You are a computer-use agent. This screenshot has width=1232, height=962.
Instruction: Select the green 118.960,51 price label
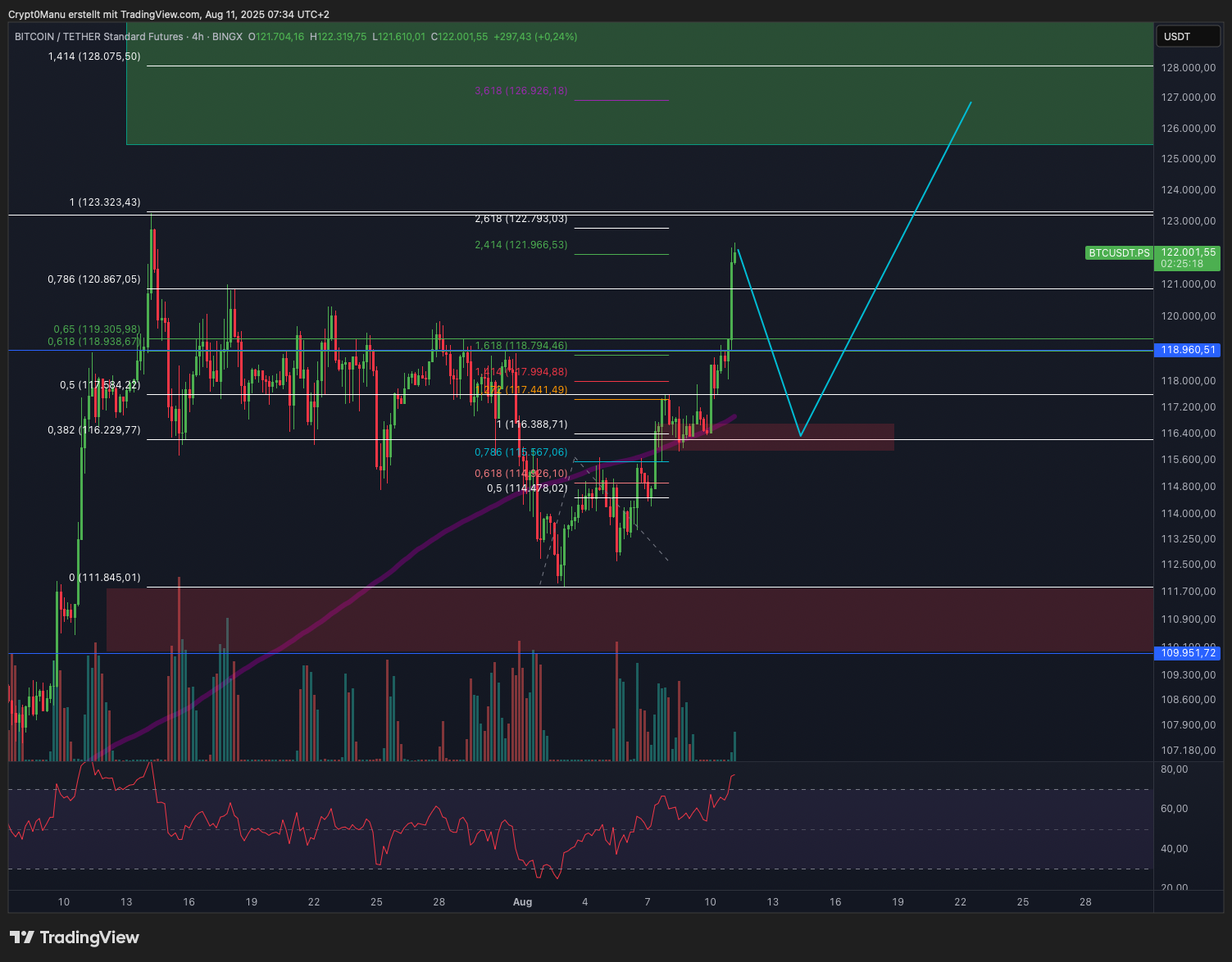1187,350
